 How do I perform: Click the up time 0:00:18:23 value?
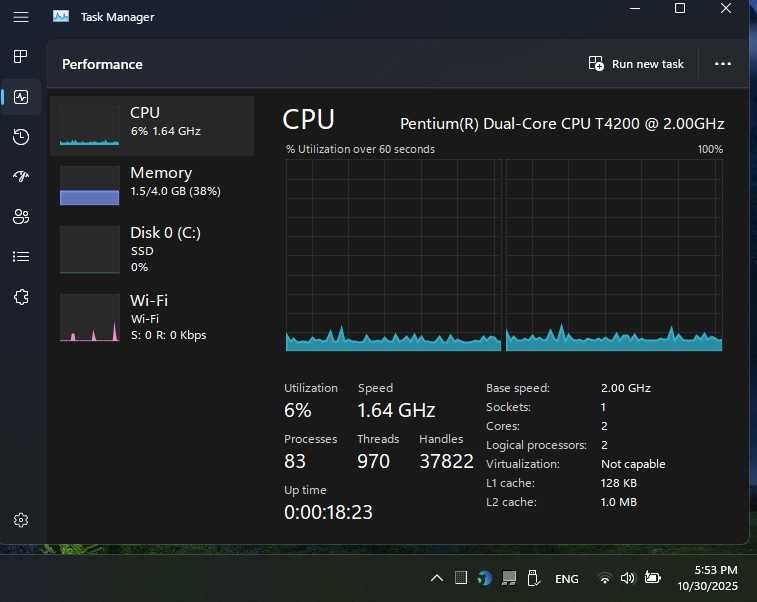click(328, 512)
